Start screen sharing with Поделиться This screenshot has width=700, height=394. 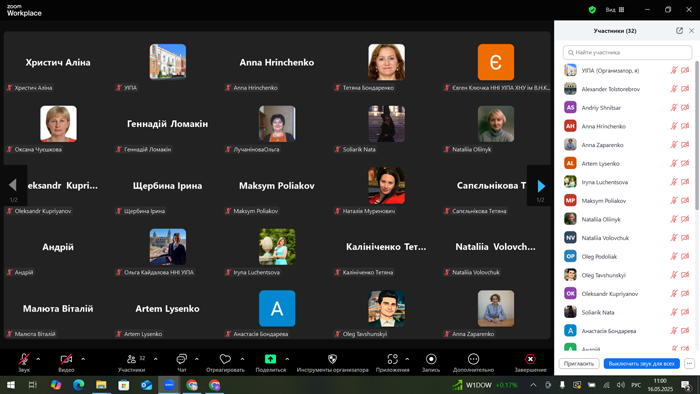pos(271,362)
